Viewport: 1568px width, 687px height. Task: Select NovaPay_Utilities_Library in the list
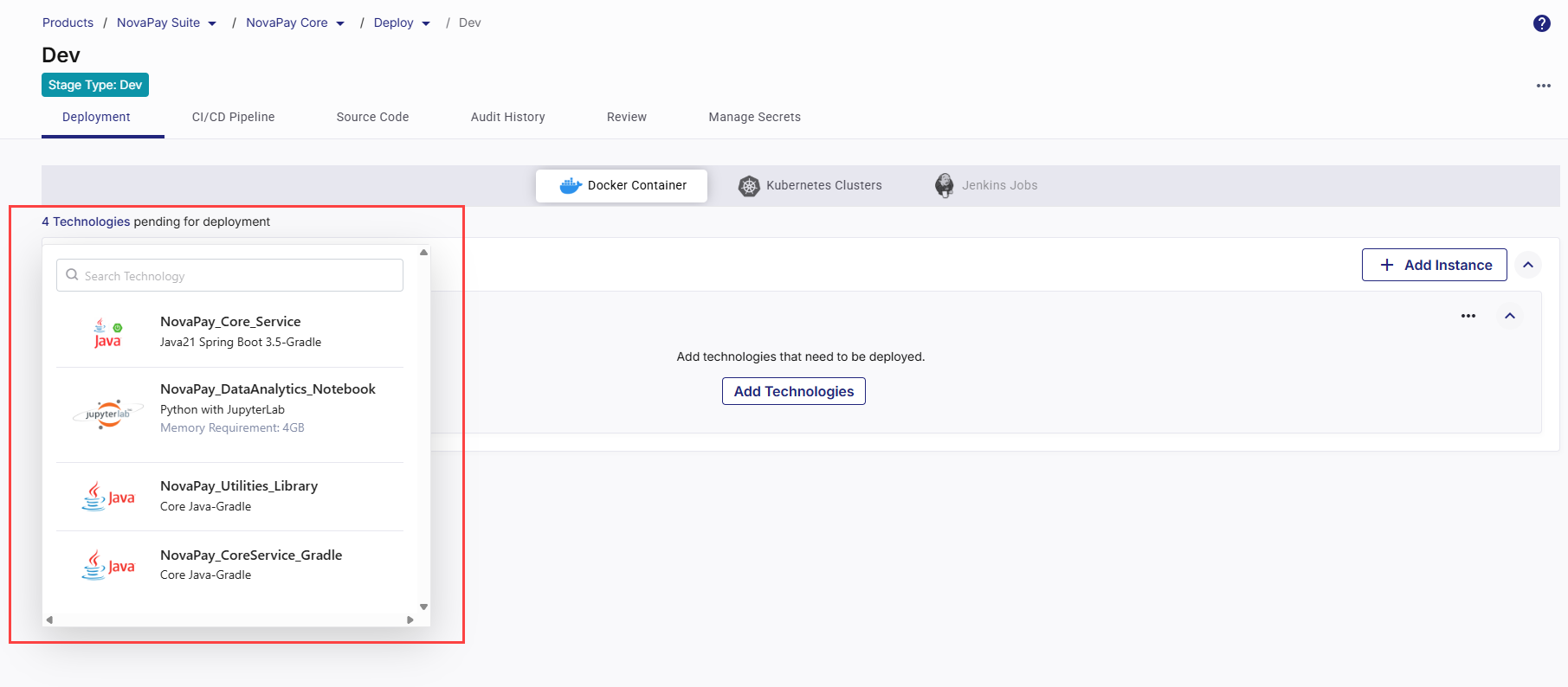[x=229, y=497]
